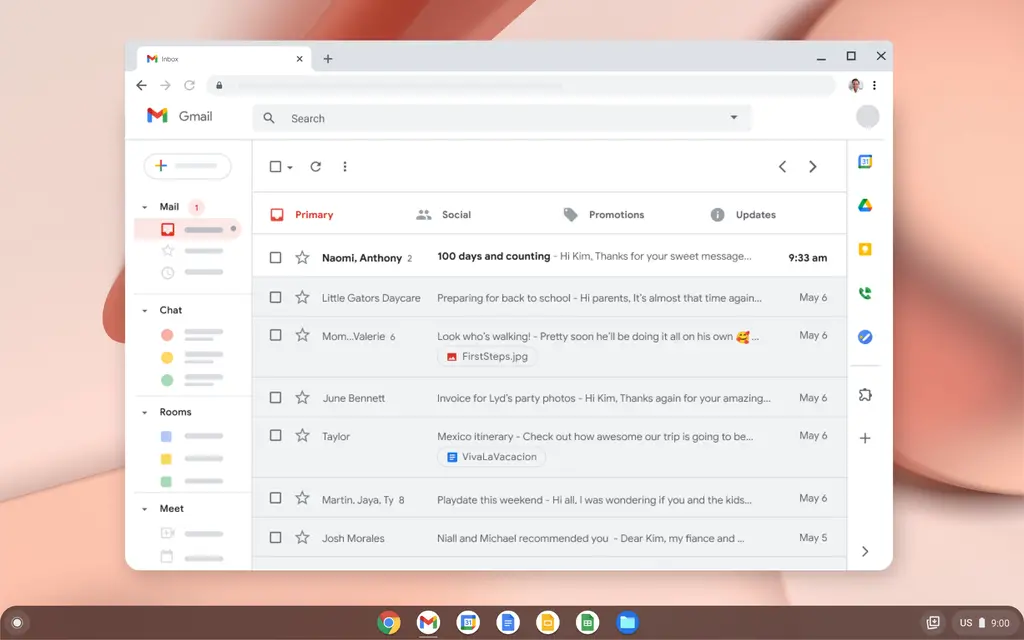Open advanced search options dropdown
Screen dimensions: 1024x640
click(x=733, y=118)
